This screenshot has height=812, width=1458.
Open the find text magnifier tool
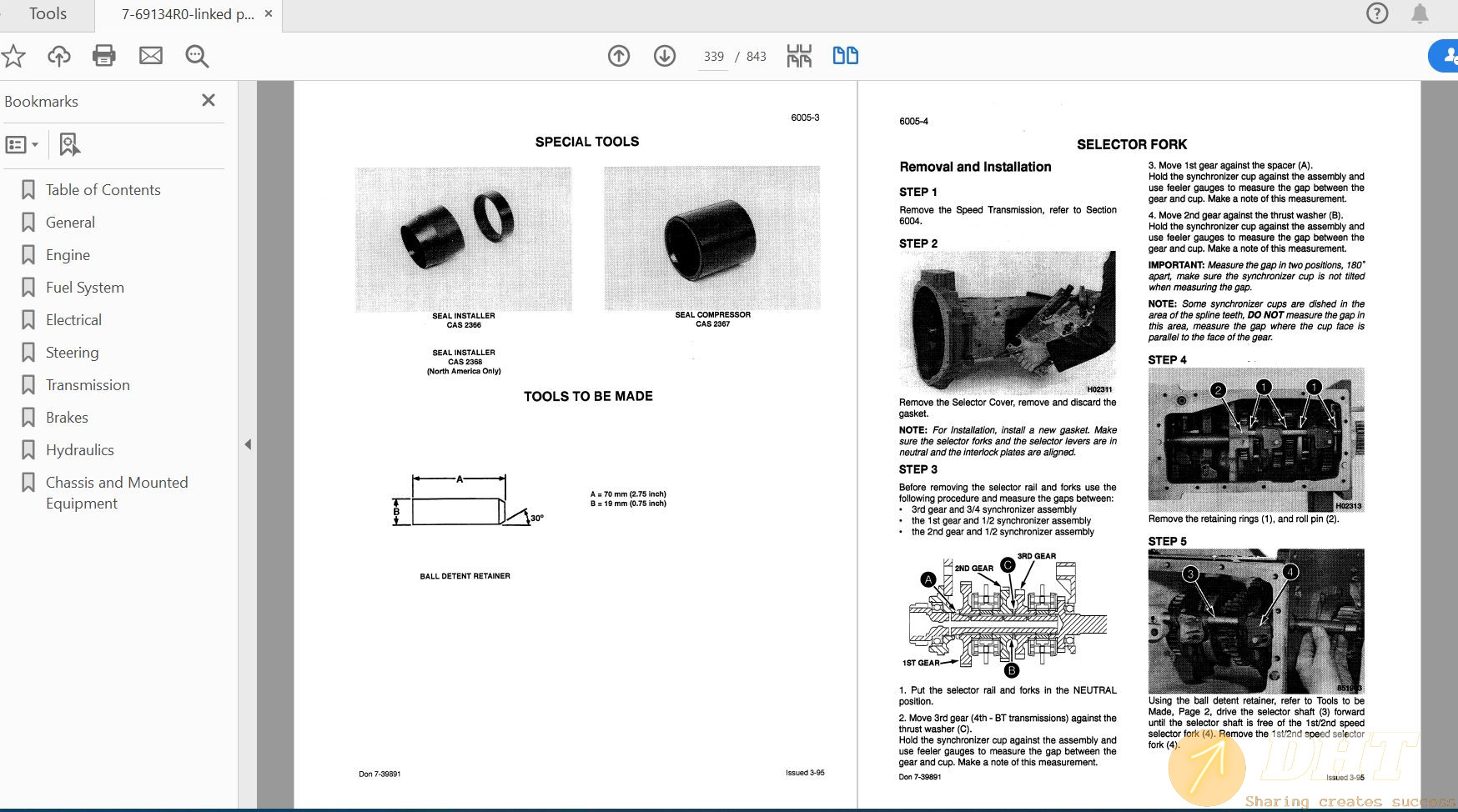click(197, 56)
